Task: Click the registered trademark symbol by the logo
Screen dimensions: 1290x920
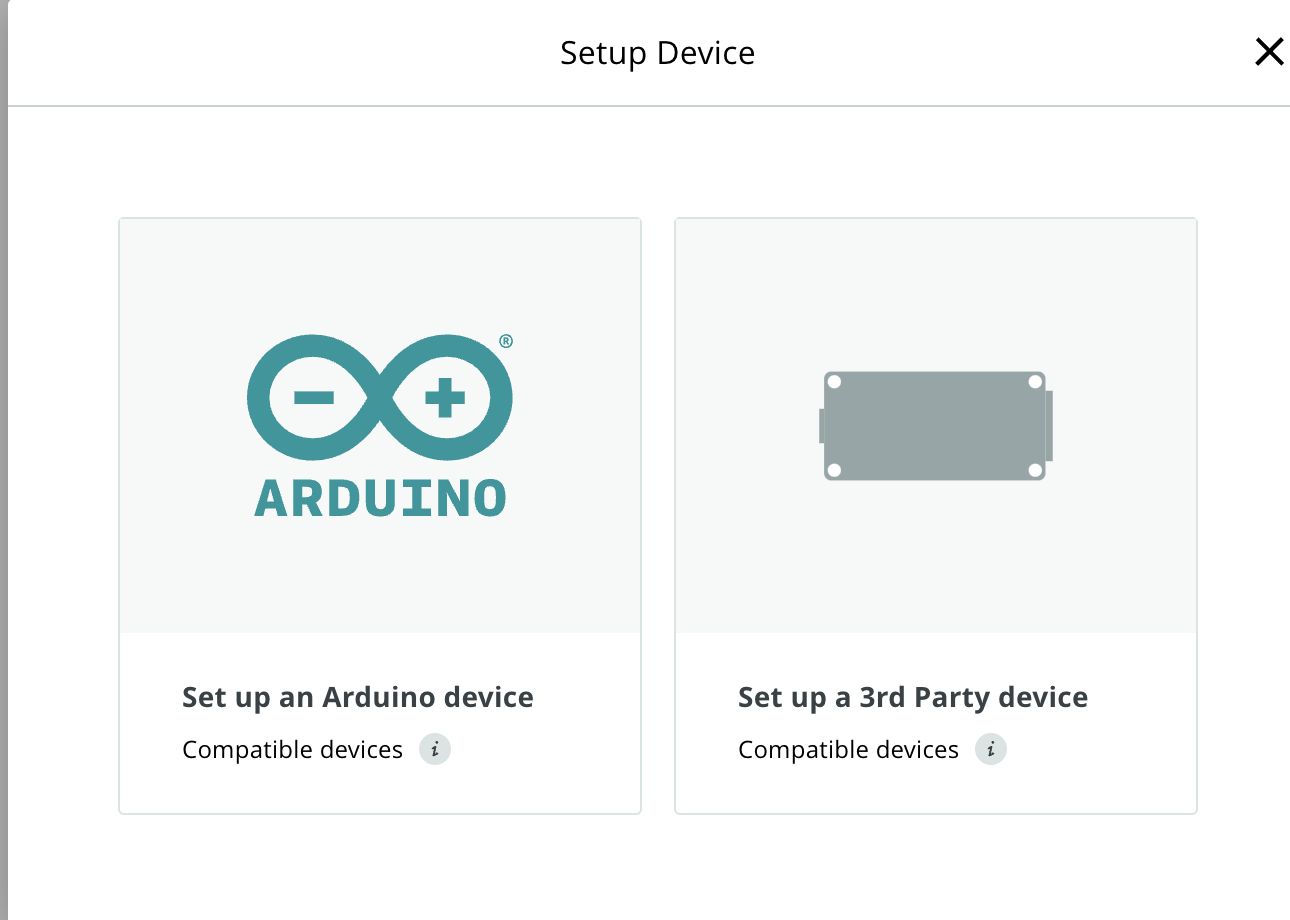Action: pyautogui.click(x=506, y=341)
